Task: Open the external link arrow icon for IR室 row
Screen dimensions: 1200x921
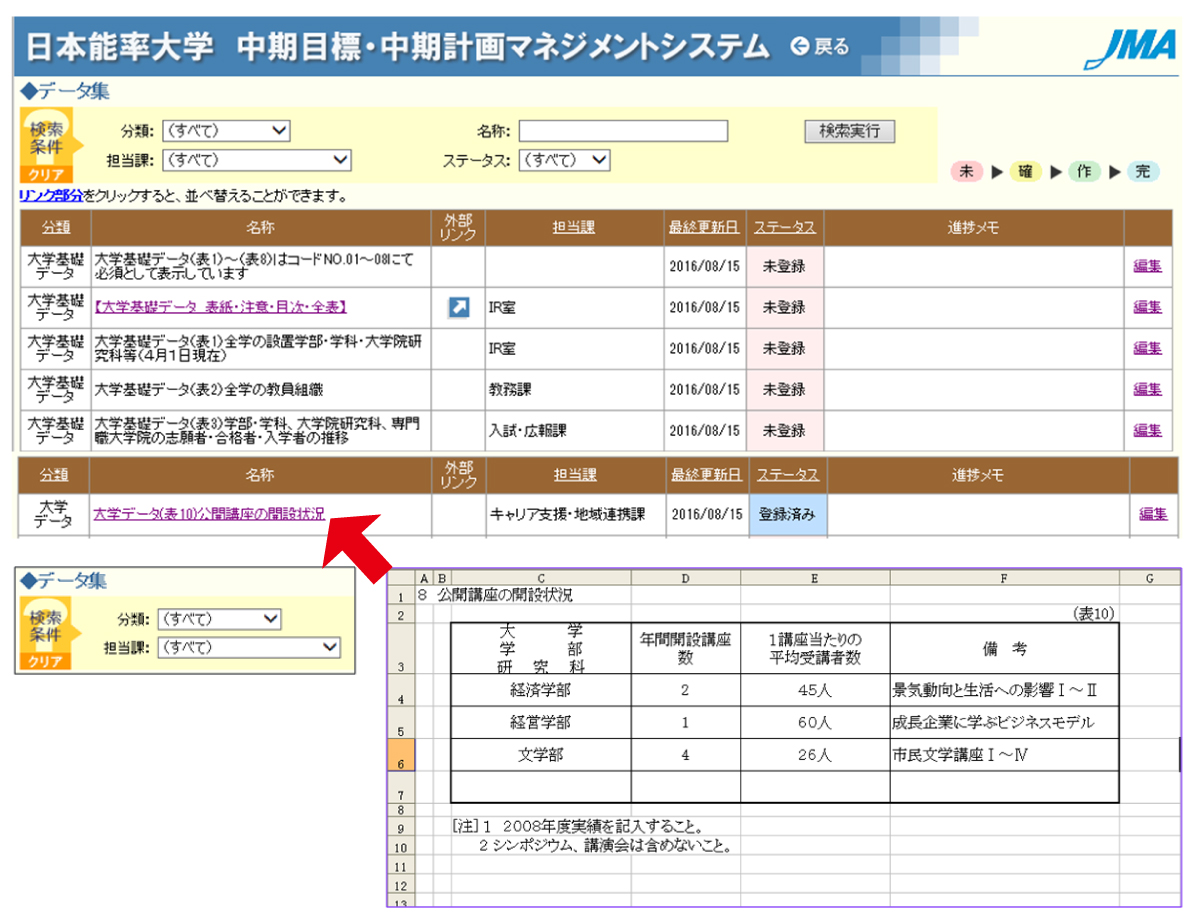Action: [458, 307]
